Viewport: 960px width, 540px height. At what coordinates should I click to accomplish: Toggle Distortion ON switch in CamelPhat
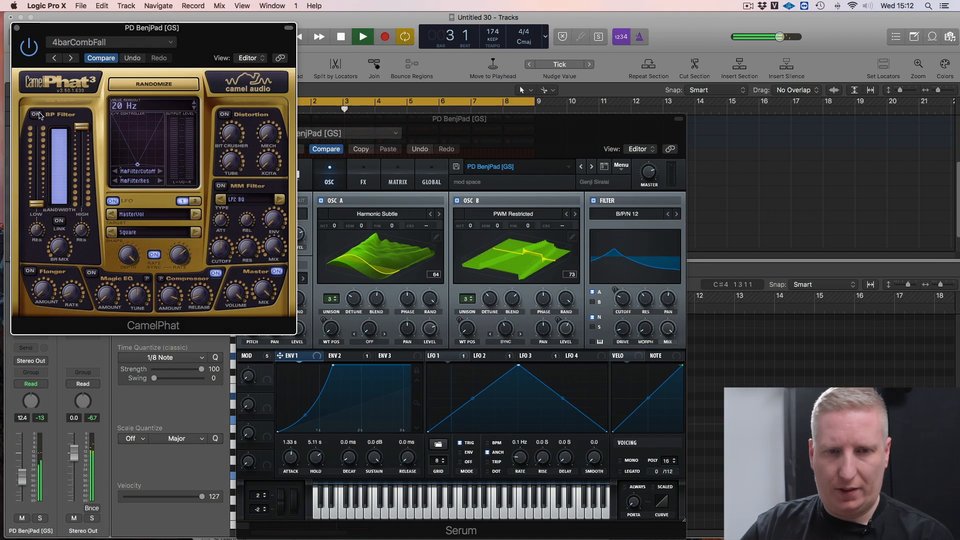tap(224, 114)
